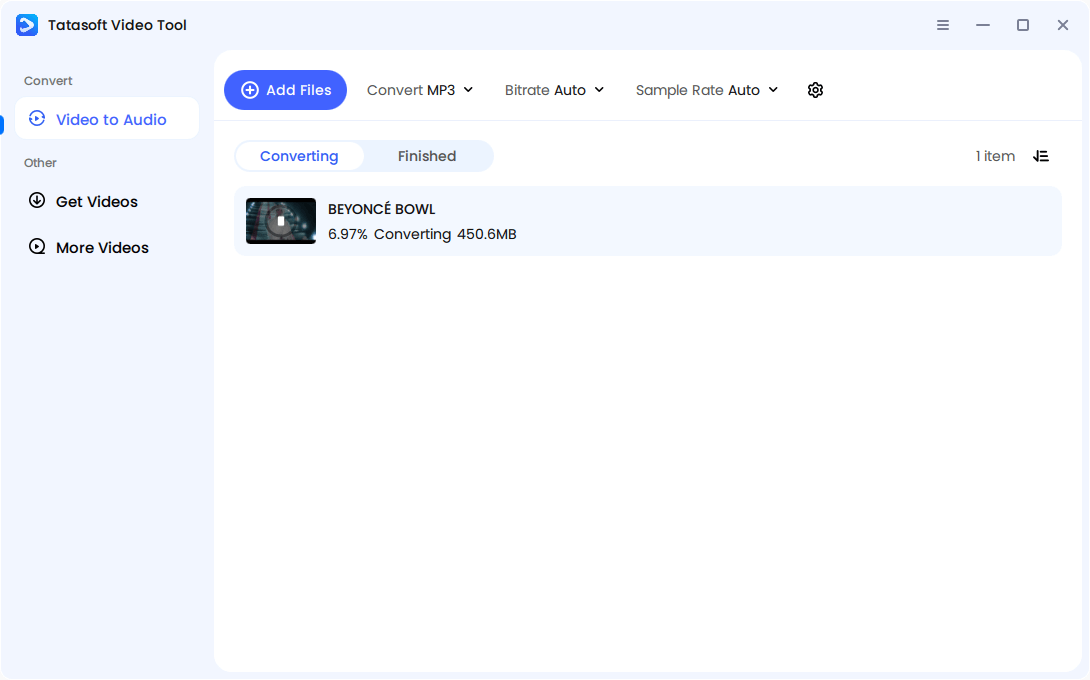
Task: Open the hamburger menu icon
Action: point(943,24)
